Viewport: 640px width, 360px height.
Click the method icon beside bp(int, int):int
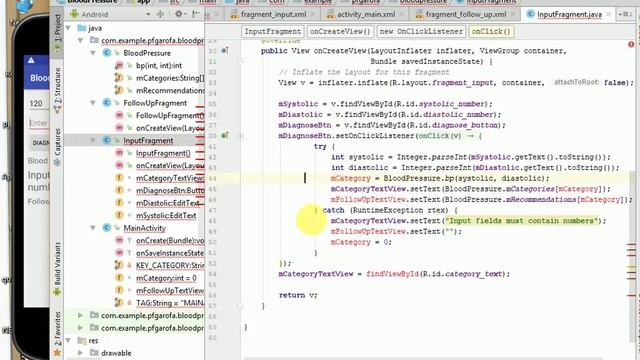pyautogui.click(x=119, y=65)
